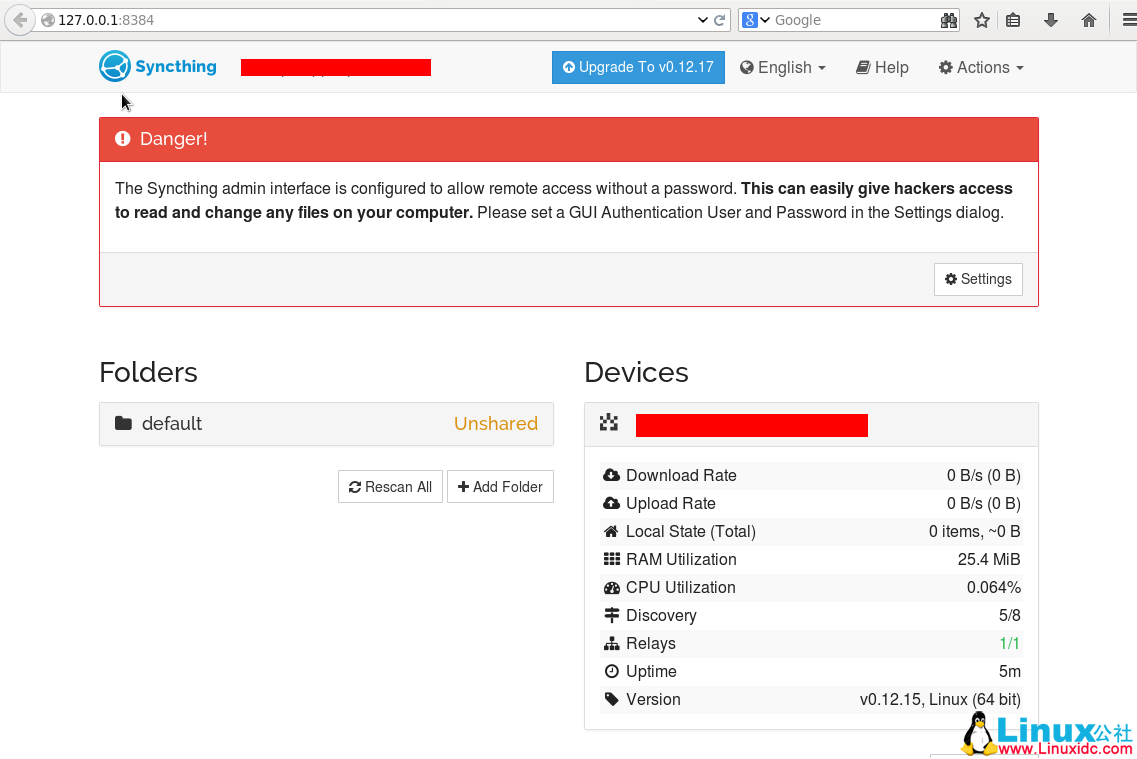Open the English language dropdown
The image size is (1137, 759).
[783, 67]
